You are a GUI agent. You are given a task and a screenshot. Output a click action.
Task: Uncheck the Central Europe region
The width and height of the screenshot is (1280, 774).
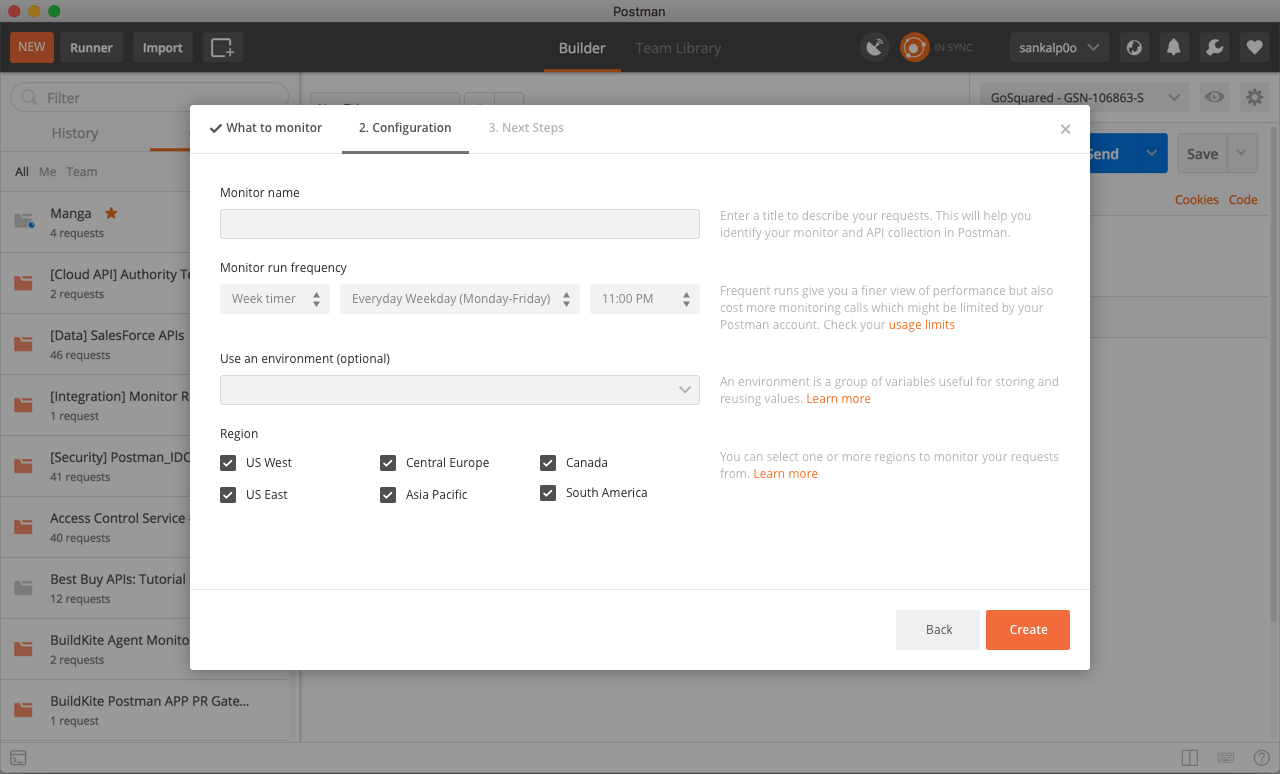pos(388,463)
